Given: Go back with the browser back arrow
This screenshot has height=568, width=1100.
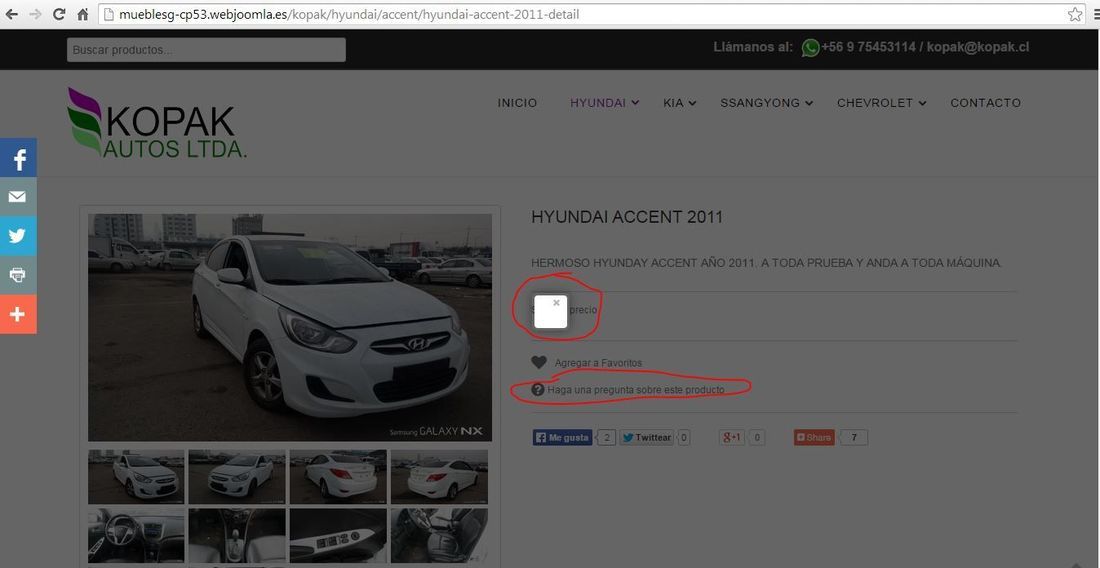Looking at the screenshot, I should click(12, 14).
